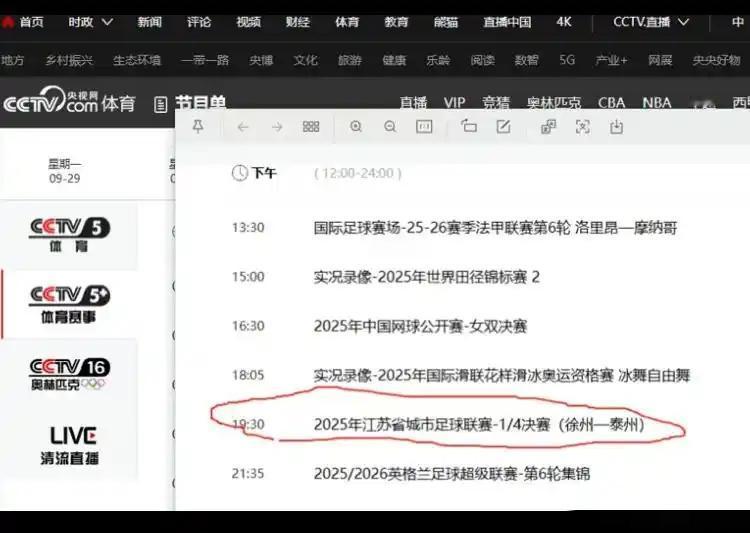Click the 地方 link
This screenshot has height=533, width=750.
12,60
